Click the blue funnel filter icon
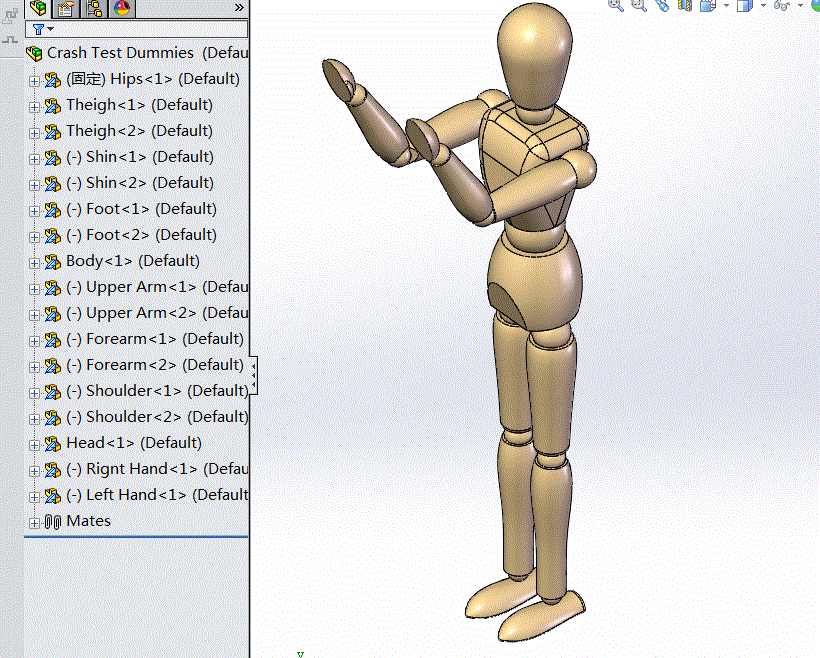 [x=38, y=29]
